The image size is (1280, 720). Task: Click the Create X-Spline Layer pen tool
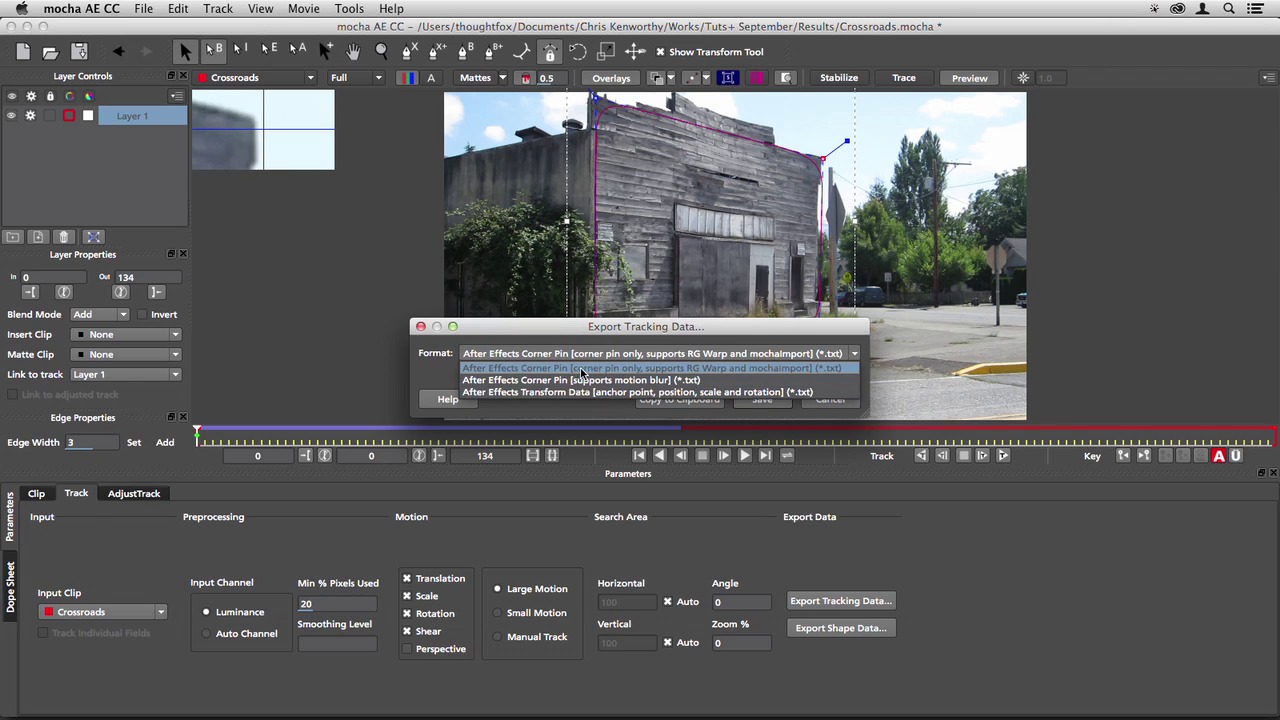pos(409,51)
